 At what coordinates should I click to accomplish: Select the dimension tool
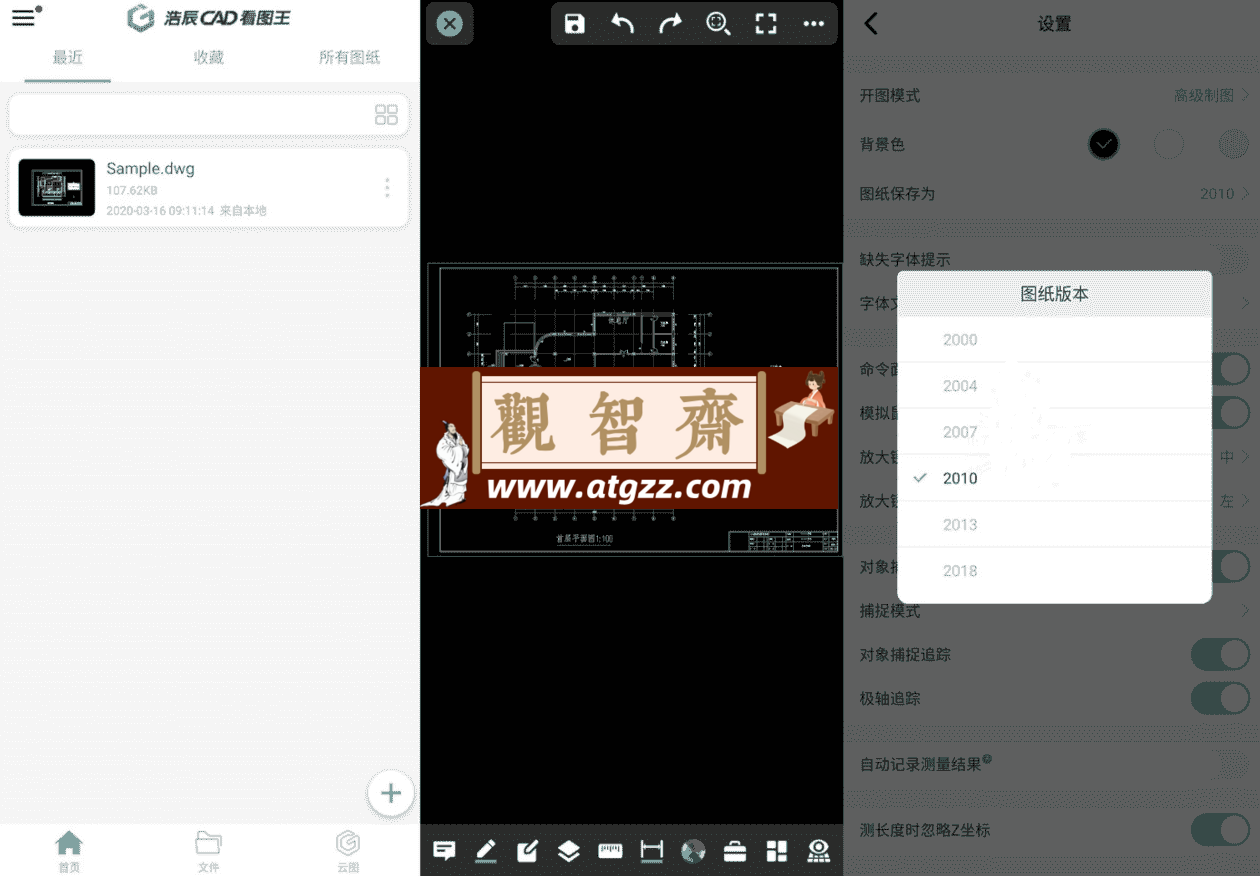point(652,851)
